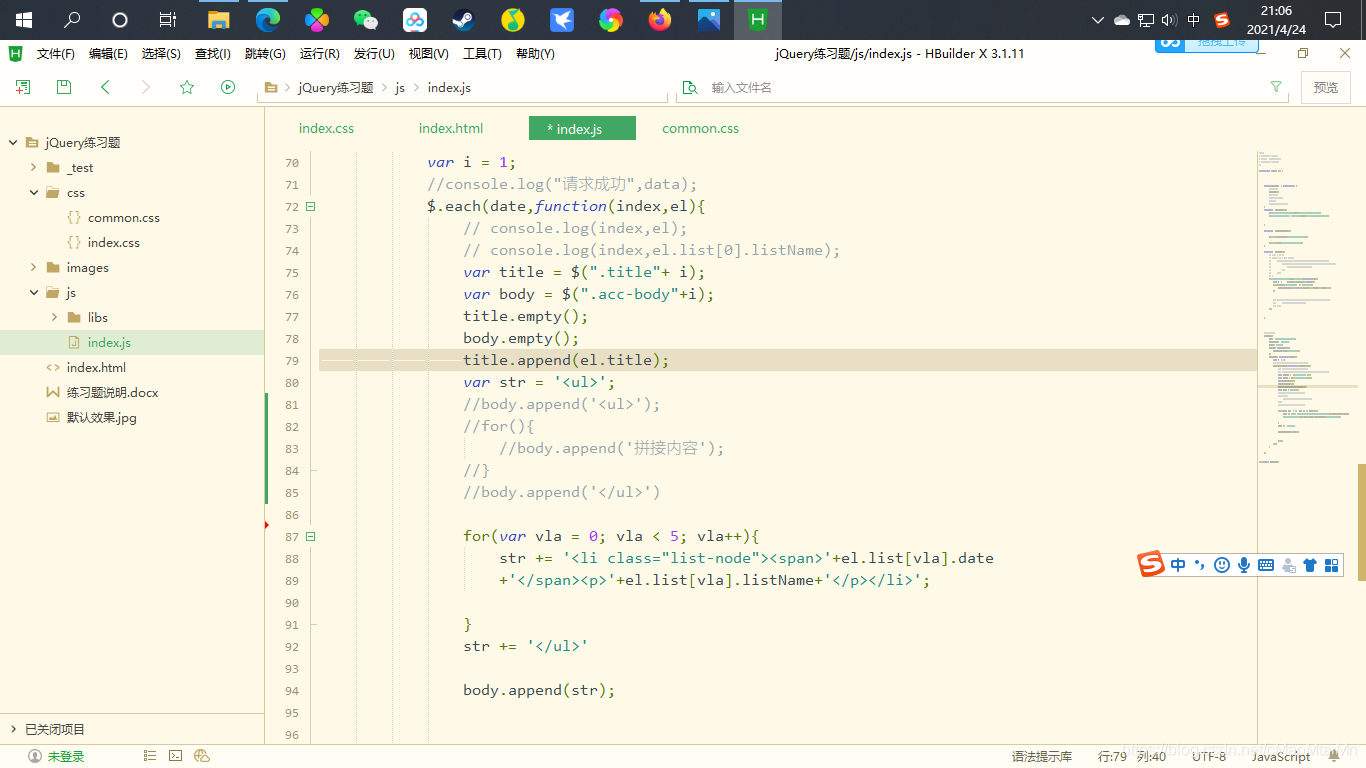Click the 未登录 login link
This screenshot has height=768, width=1366.
(66, 757)
